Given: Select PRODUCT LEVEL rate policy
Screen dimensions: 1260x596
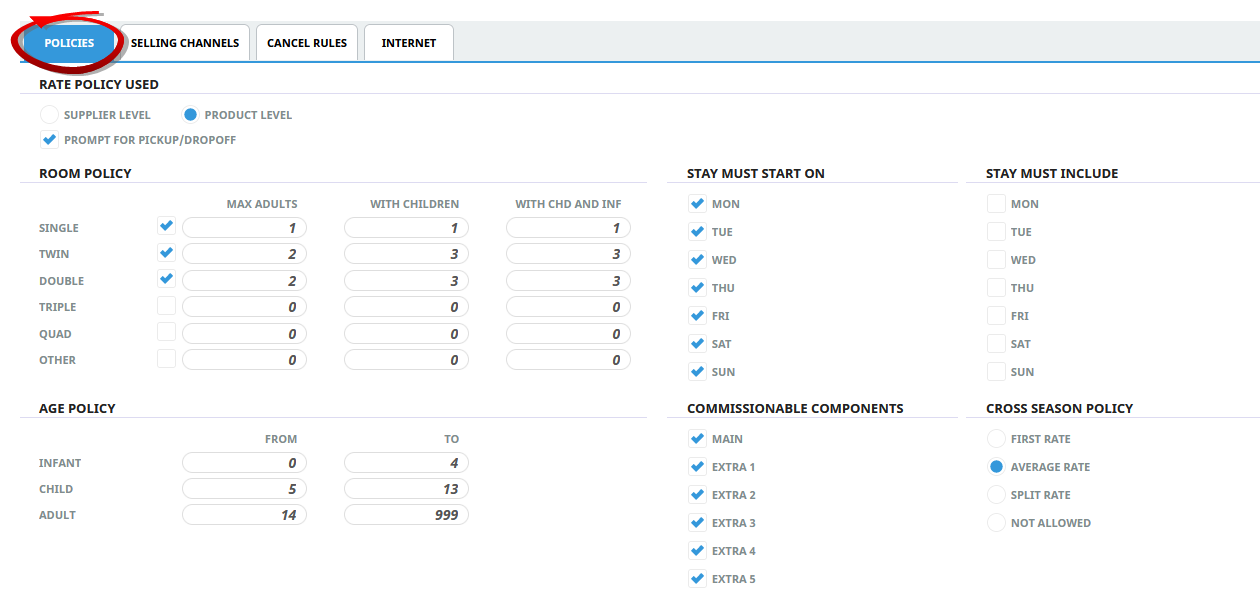Looking at the screenshot, I should [x=190, y=114].
